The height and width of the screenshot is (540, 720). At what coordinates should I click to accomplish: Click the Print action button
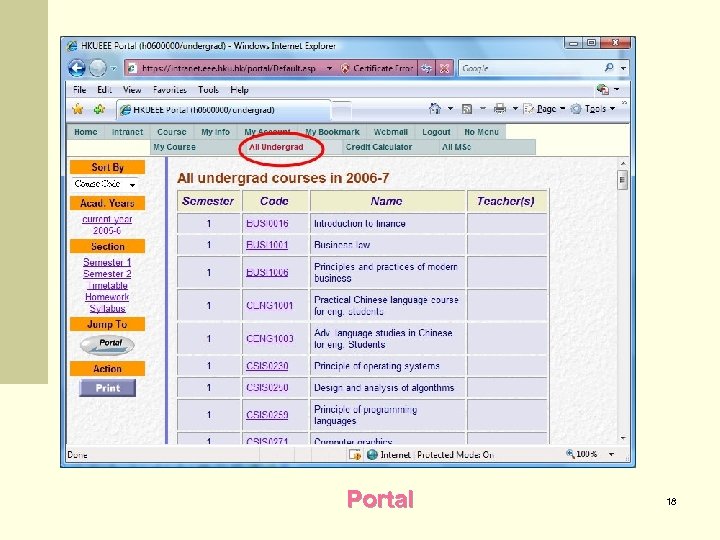click(107, 388)
